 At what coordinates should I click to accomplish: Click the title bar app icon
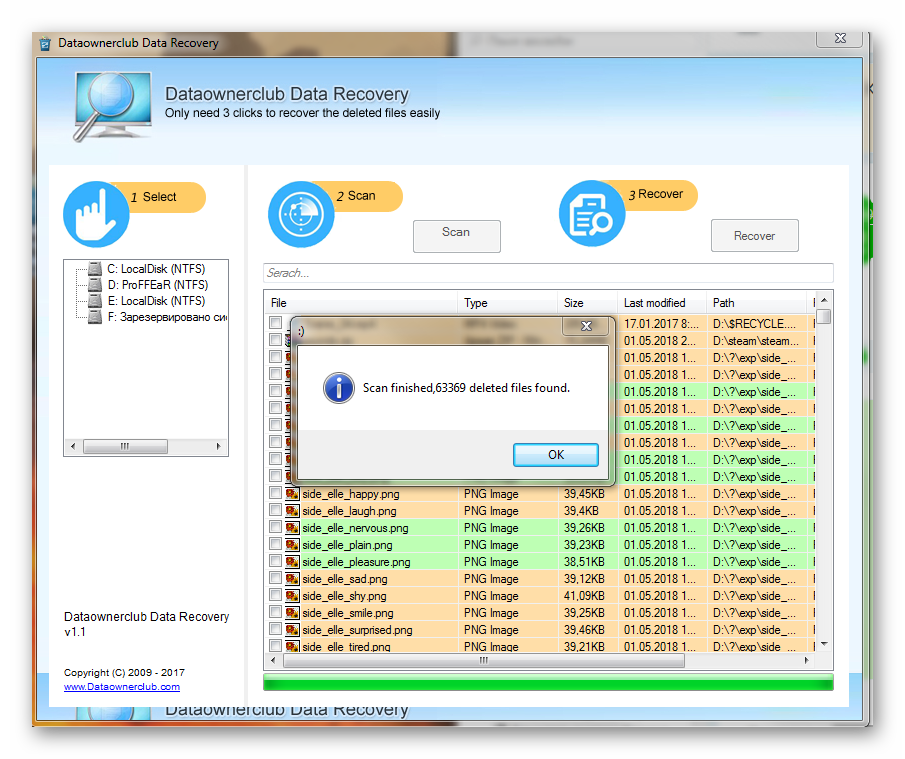pos(45,43)
